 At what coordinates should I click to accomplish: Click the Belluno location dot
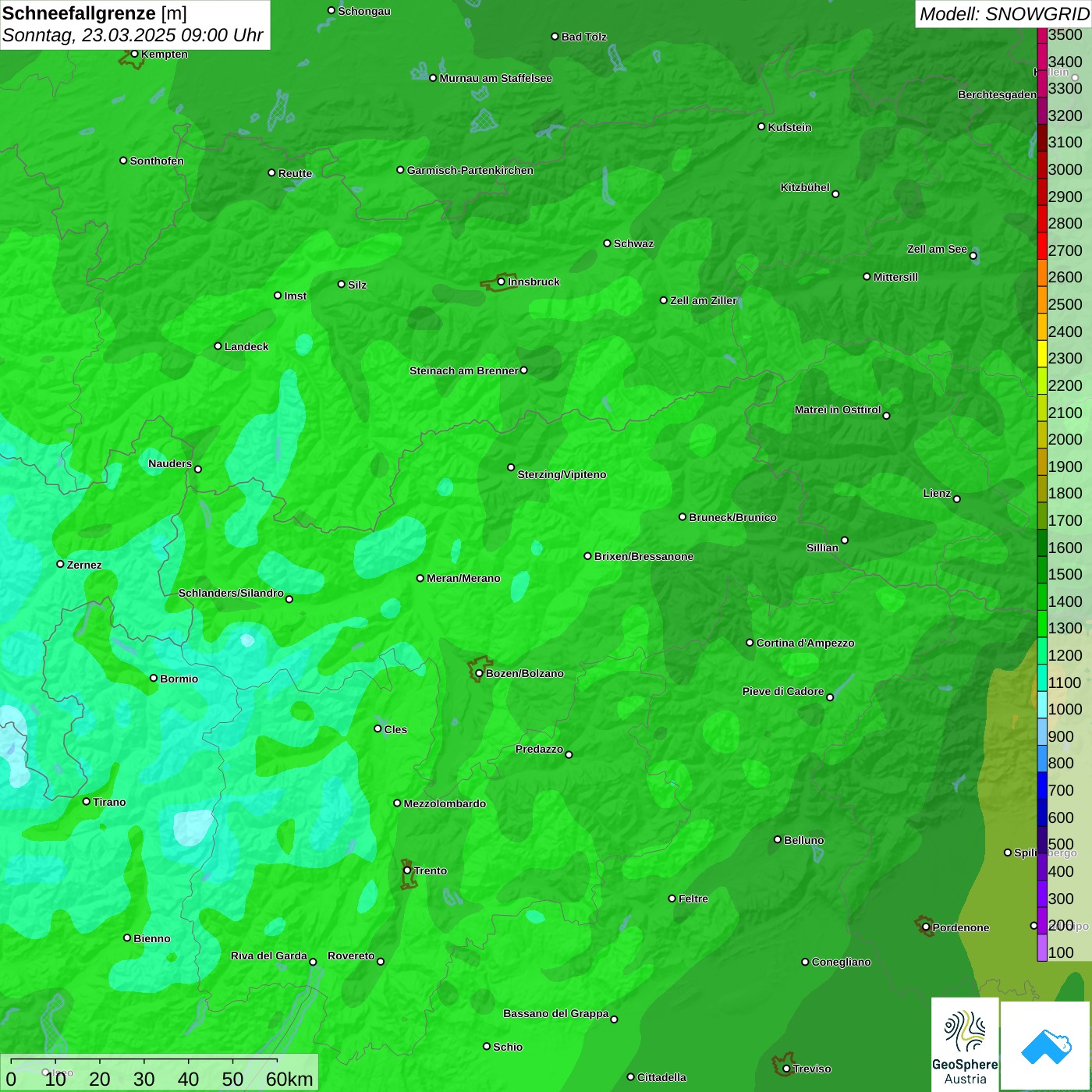[778, 839]
